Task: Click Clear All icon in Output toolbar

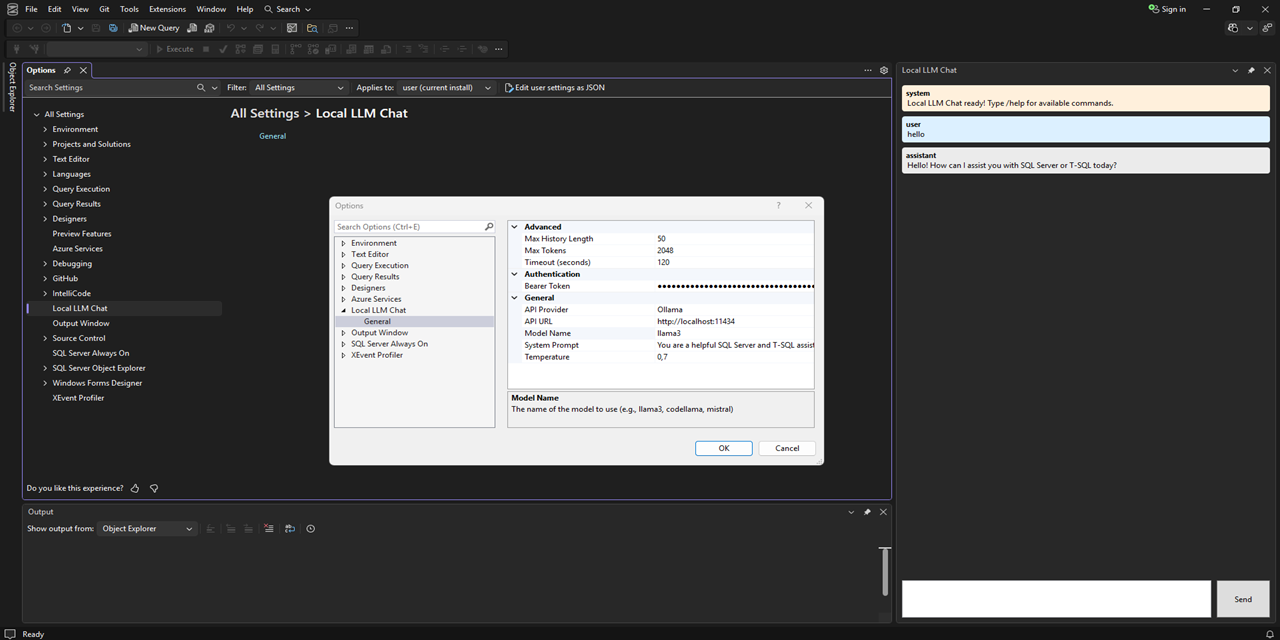Action: [x=268, y=528]
